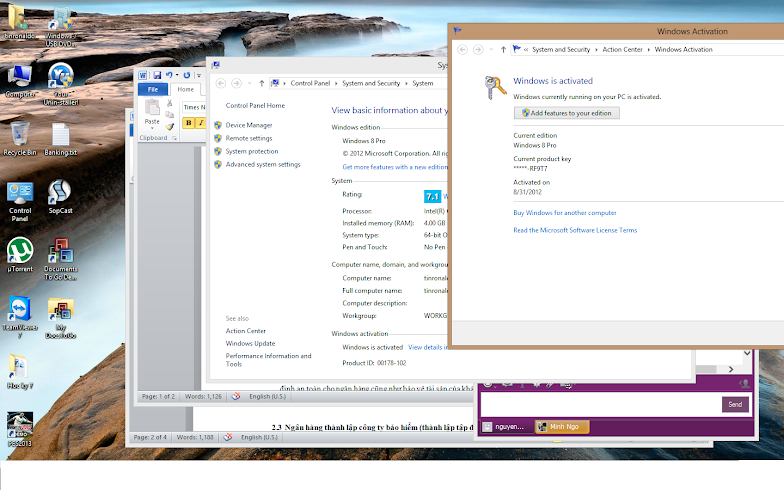This screenshot has height=490, width=784.
Task: Click the Copy icon in Word ribbon
Action: (170, 114)
